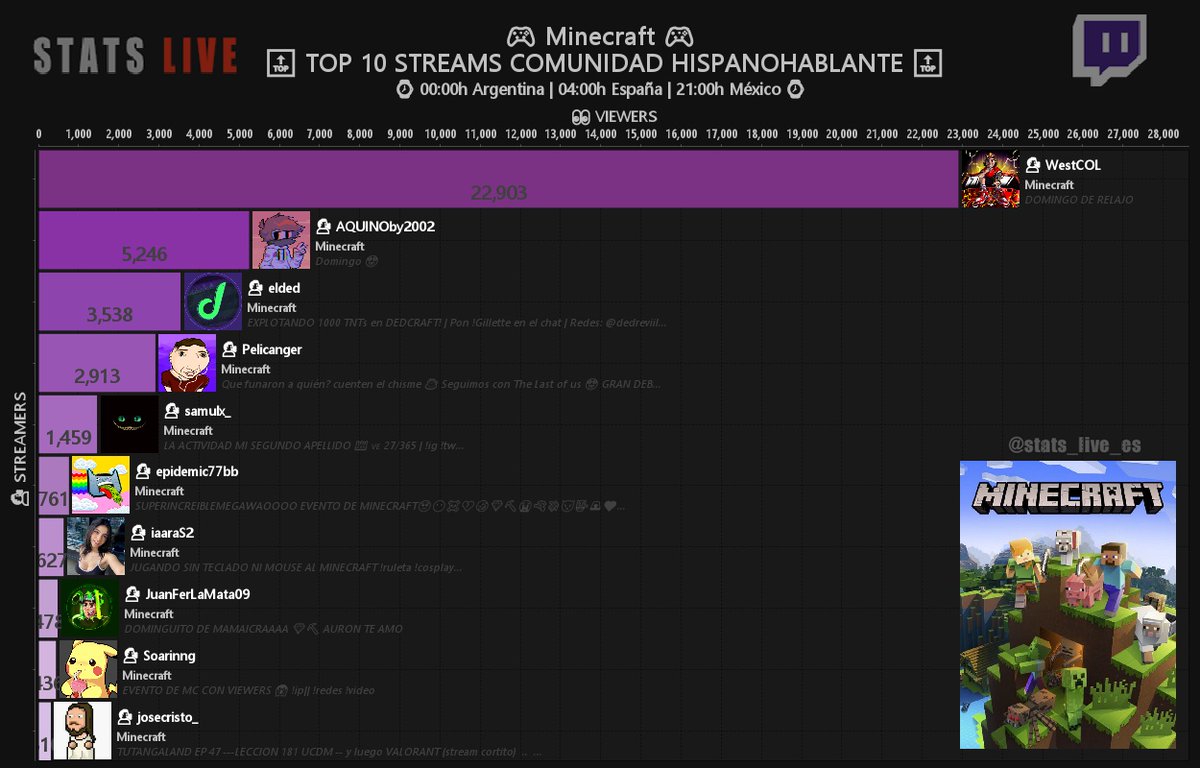Open josecristo_'s pixel avatar
The height and width of the screenshot is (768, 1200).
pos(82,730)
